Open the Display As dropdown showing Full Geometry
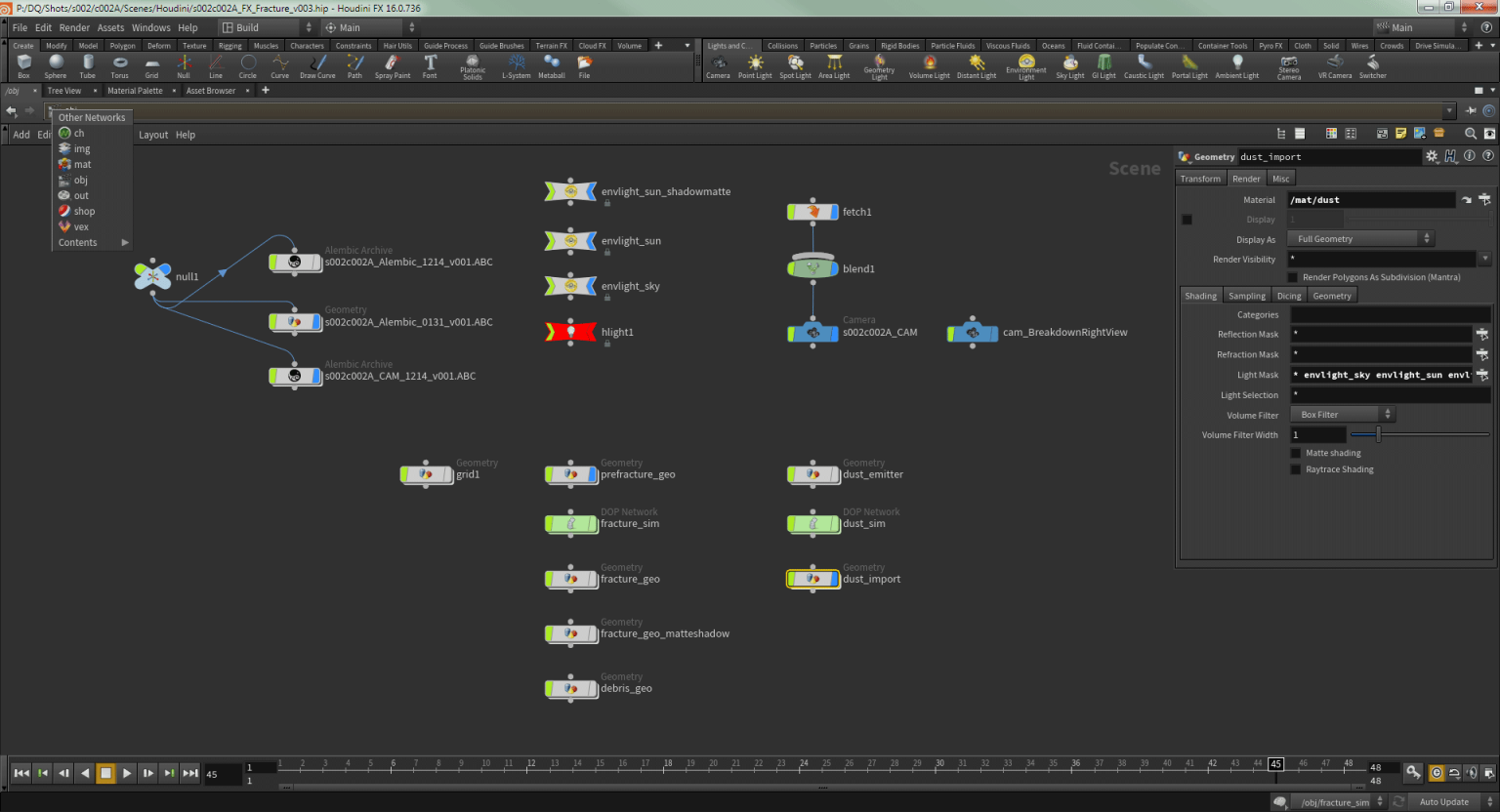Image resolution: width=1500 pixels, height=812 pixels. point(1359,238)
